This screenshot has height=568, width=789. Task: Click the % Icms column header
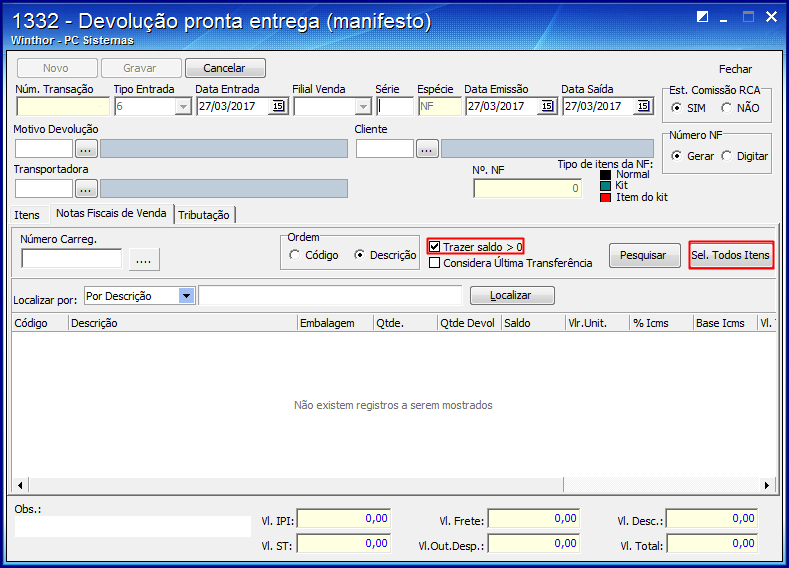pos(661,323)
